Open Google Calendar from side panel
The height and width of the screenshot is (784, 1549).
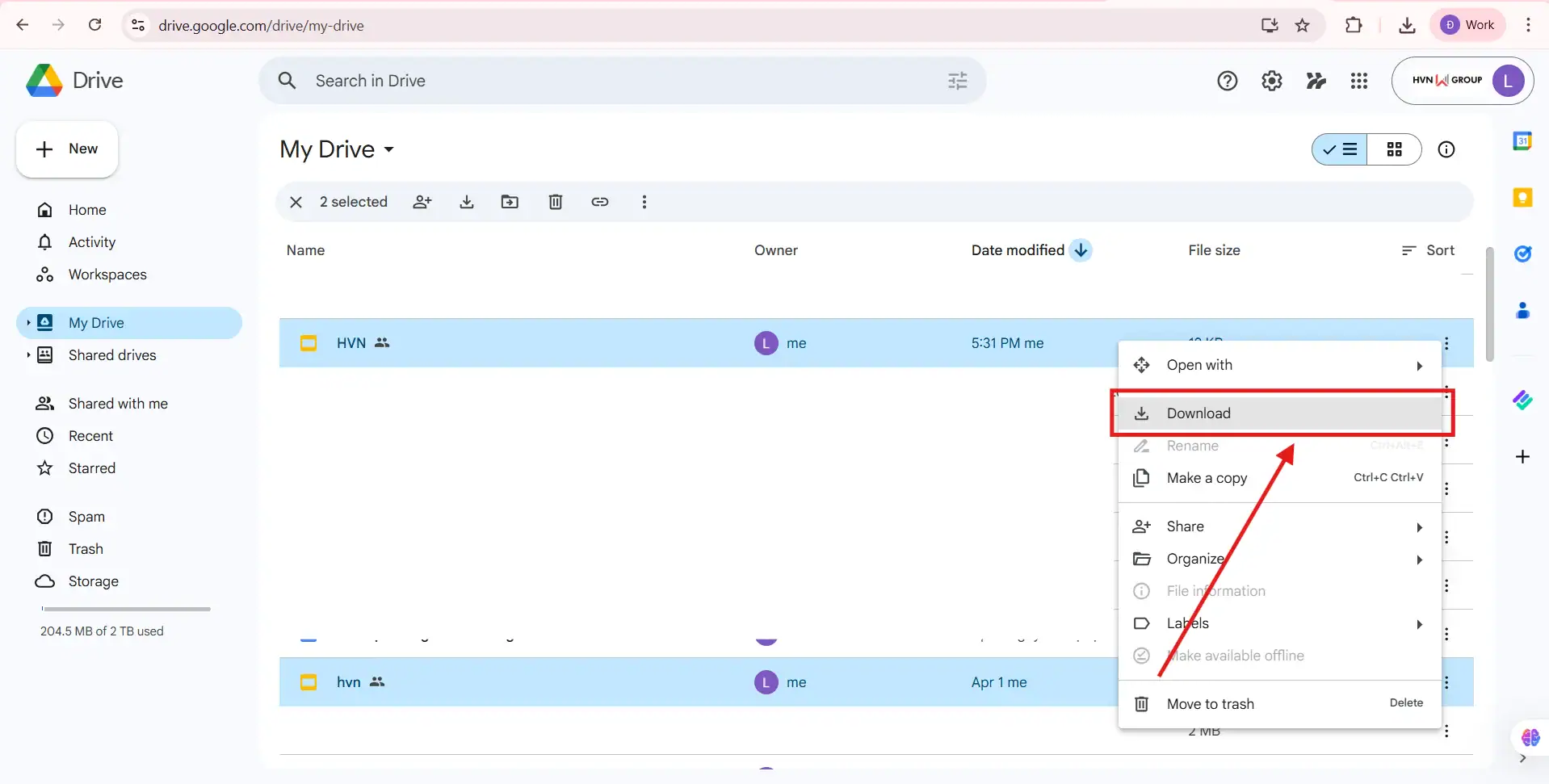pyautogui.click(x=1524, y=140)
